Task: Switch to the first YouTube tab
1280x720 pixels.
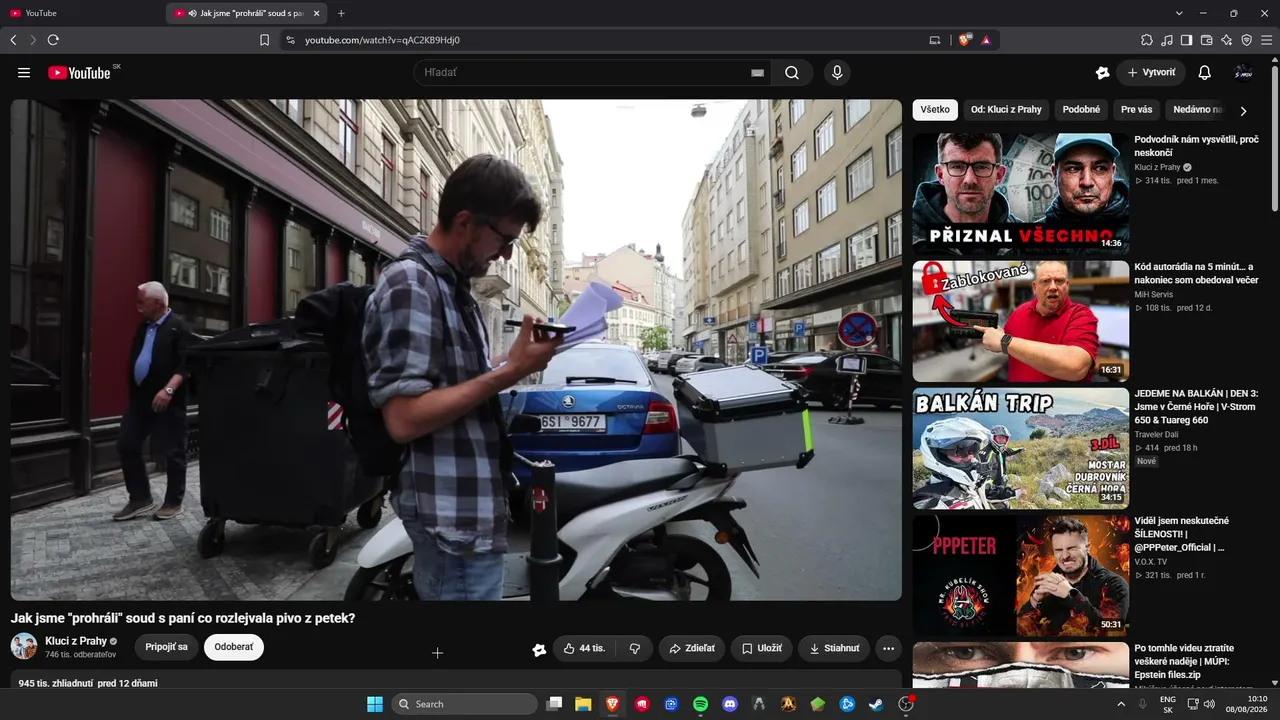Action: coord(83,13)
